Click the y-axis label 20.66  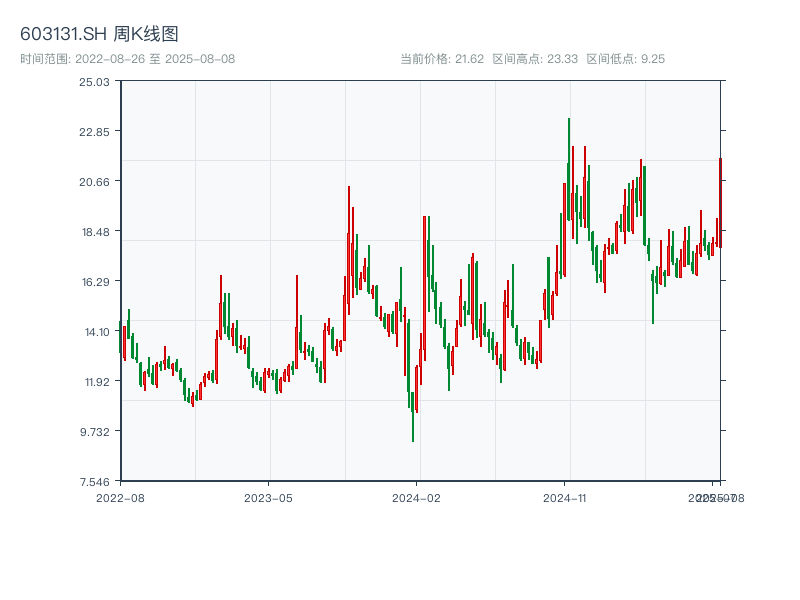94,182
